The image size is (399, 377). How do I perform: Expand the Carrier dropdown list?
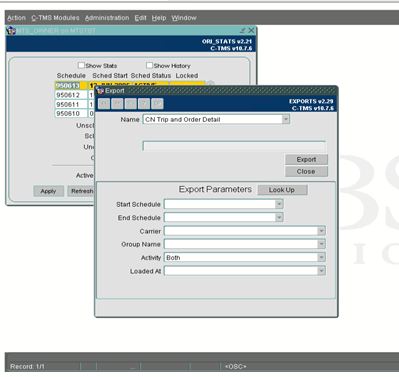pos(321,231)
